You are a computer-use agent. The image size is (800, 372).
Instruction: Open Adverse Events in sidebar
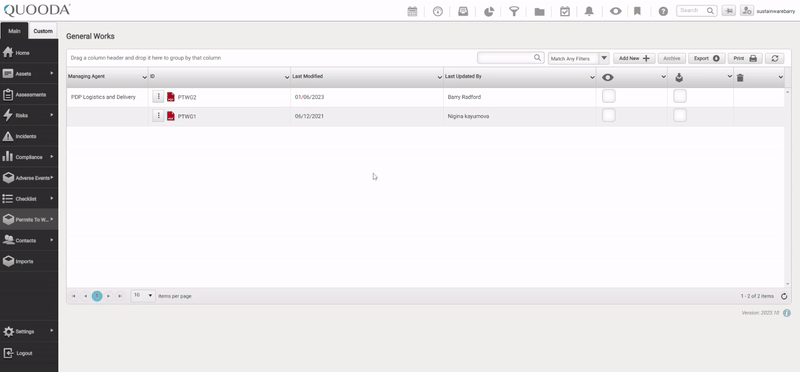coord(29,178)
